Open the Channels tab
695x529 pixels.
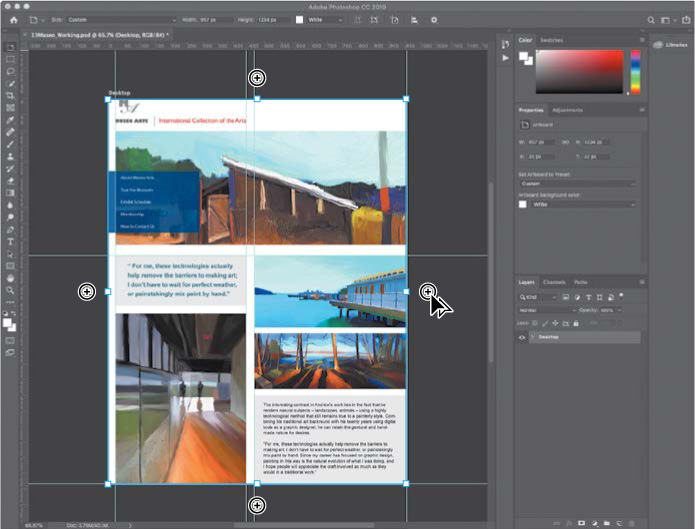tap(554, 282)
